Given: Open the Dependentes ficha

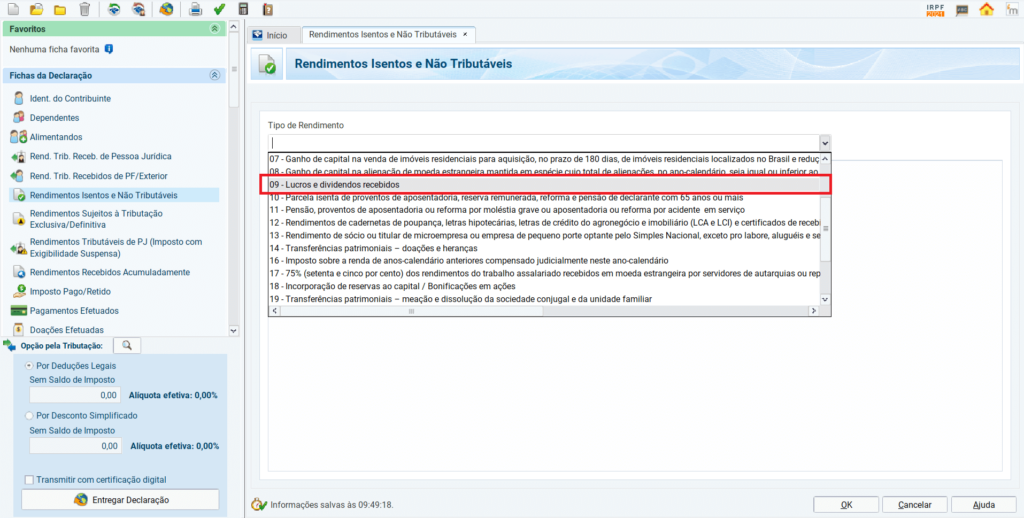Looking at the screenshot, I should tap(54, 118).
